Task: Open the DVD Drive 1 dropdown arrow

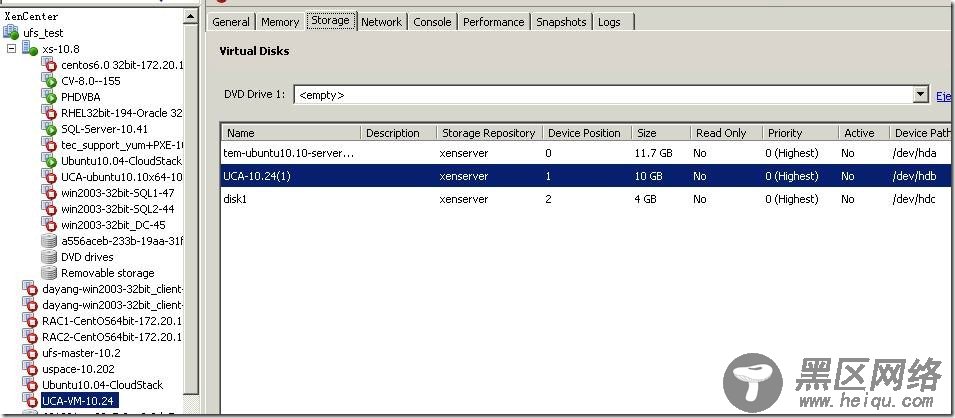Action: tap(919, 94)
